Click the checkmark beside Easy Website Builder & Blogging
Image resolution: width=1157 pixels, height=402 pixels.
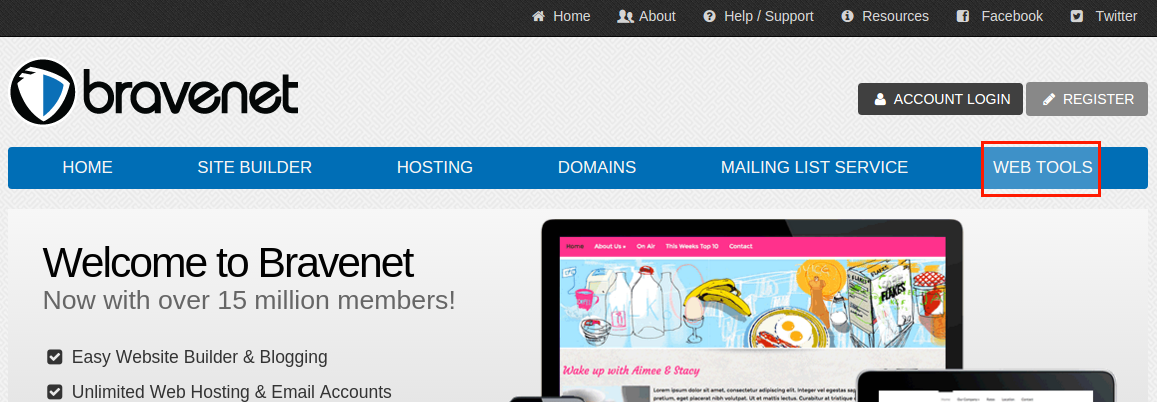54,358
